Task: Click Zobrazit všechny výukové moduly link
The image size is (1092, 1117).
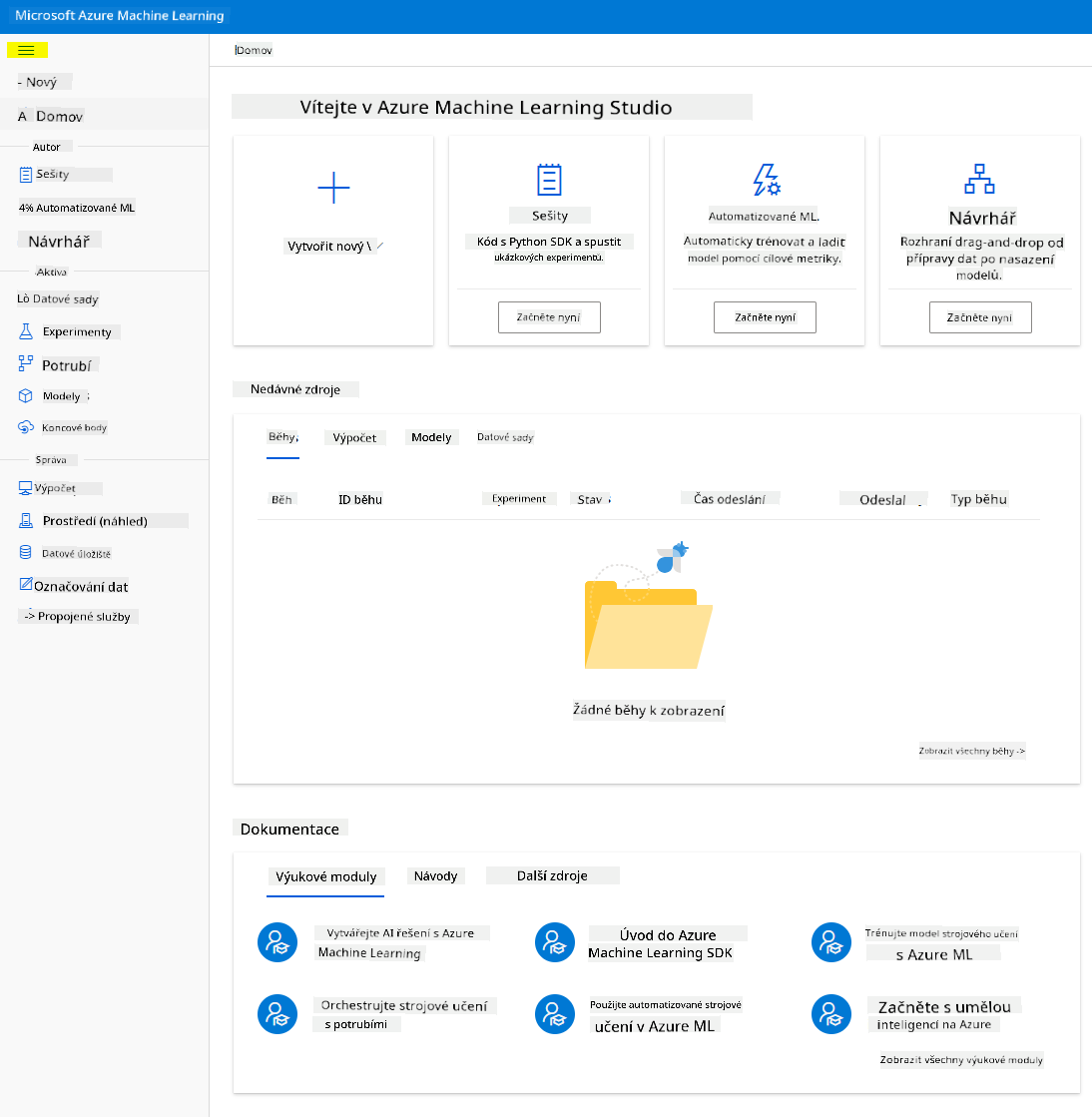Action: pyautogui.click(x=961, y=1060)
